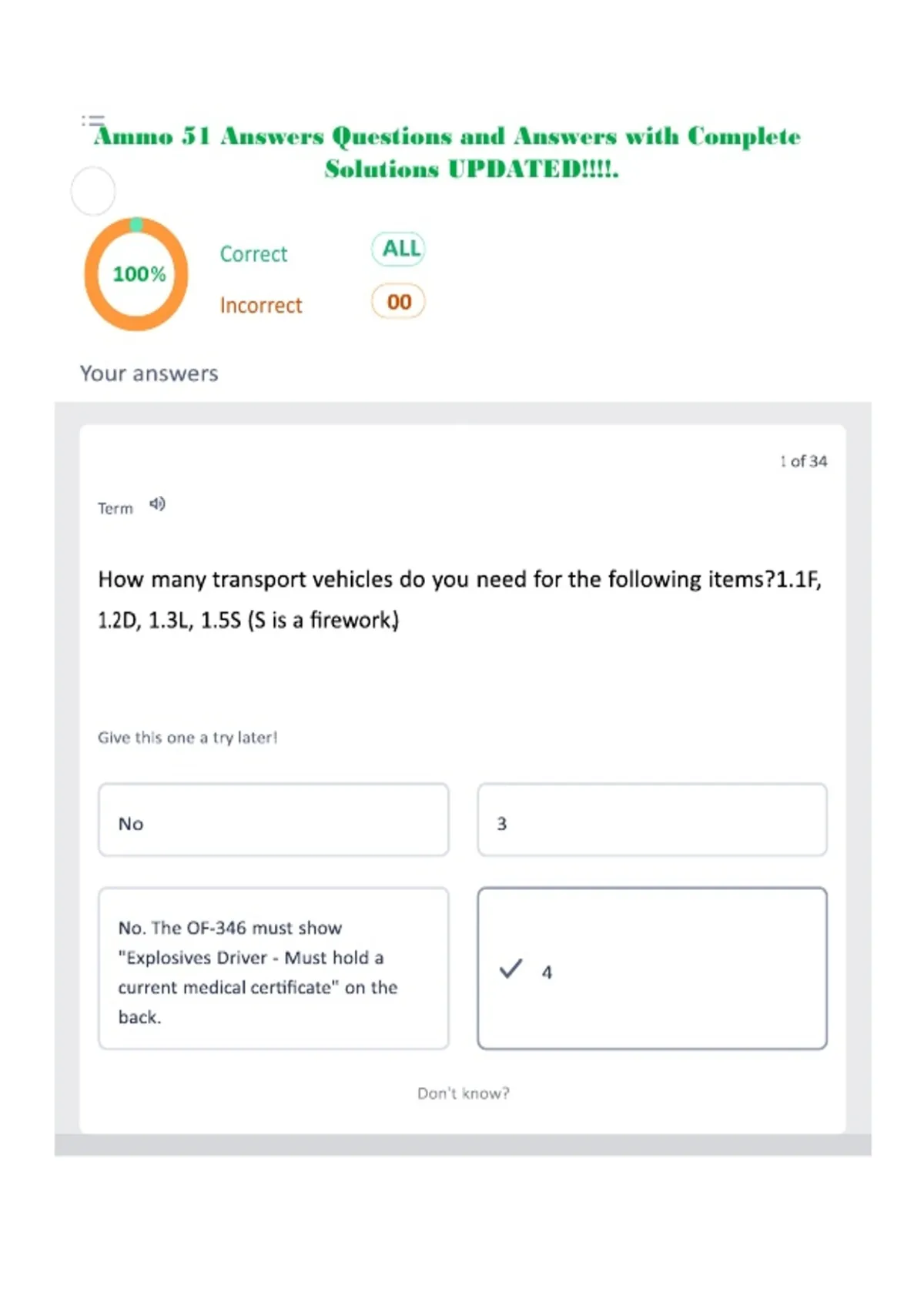Click the ALL correct count badge

(399, 249)
